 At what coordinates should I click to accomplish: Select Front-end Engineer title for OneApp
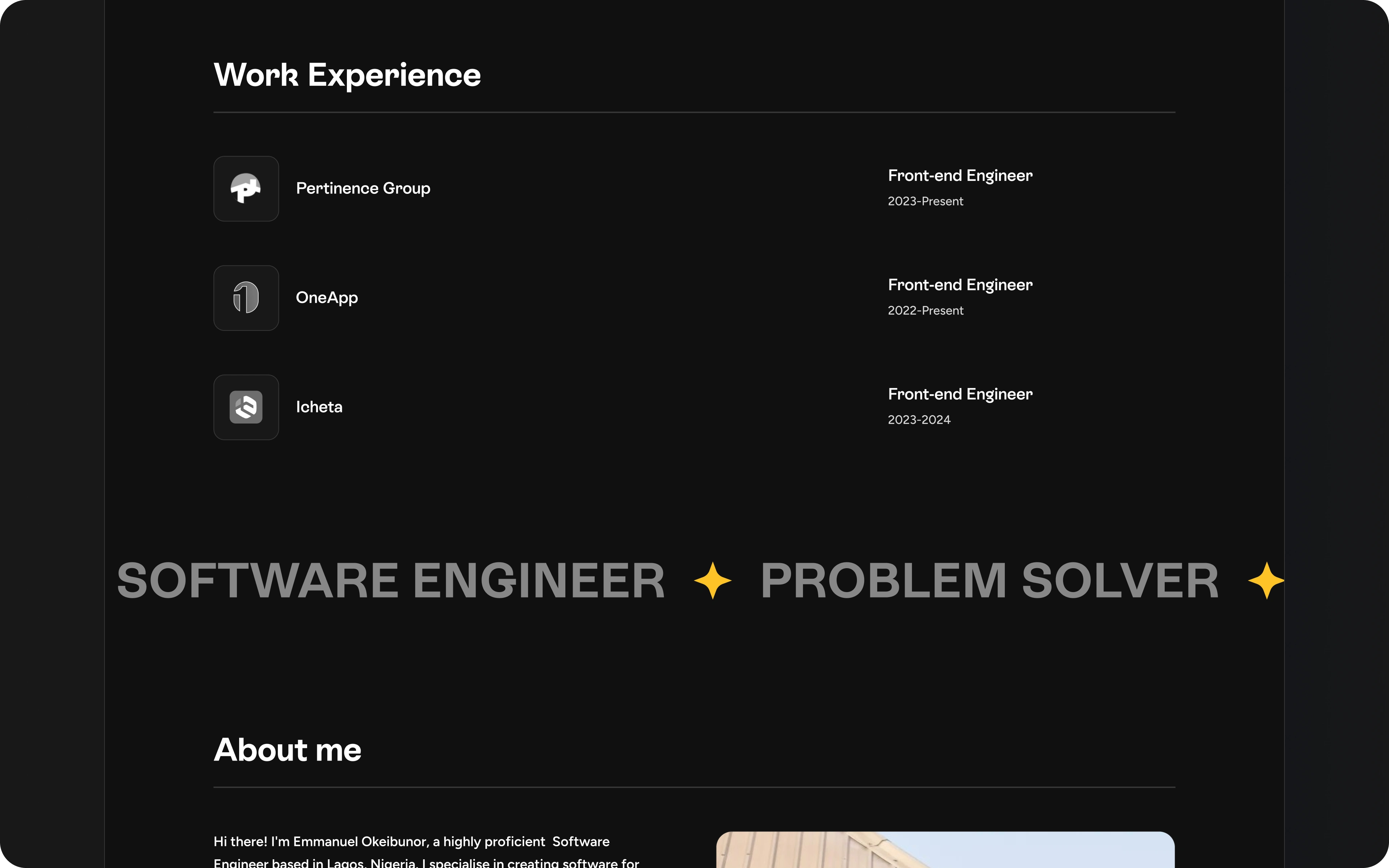coord(960,285)
